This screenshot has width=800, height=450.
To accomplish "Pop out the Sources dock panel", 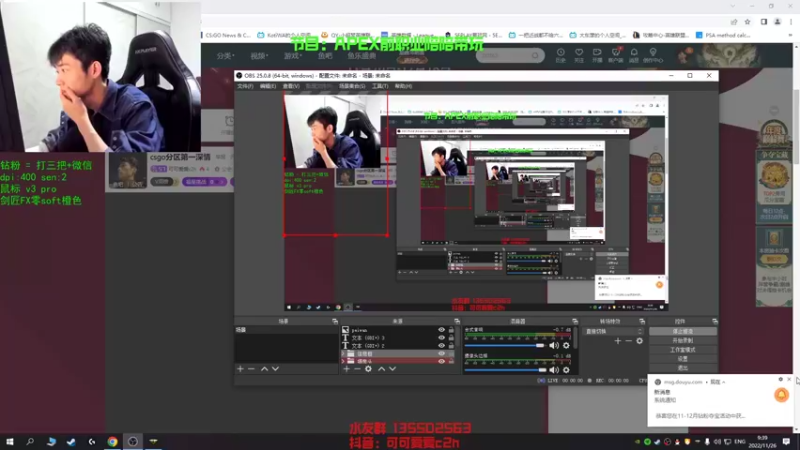I will click(457, 321).
